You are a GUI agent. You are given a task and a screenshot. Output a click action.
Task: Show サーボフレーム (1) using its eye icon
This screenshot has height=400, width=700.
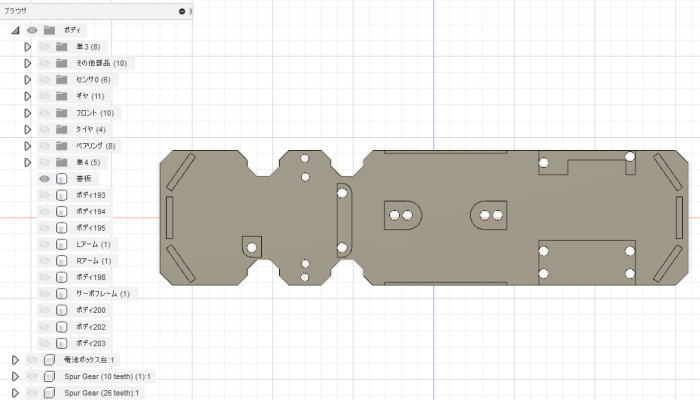[x=45, y=294]
